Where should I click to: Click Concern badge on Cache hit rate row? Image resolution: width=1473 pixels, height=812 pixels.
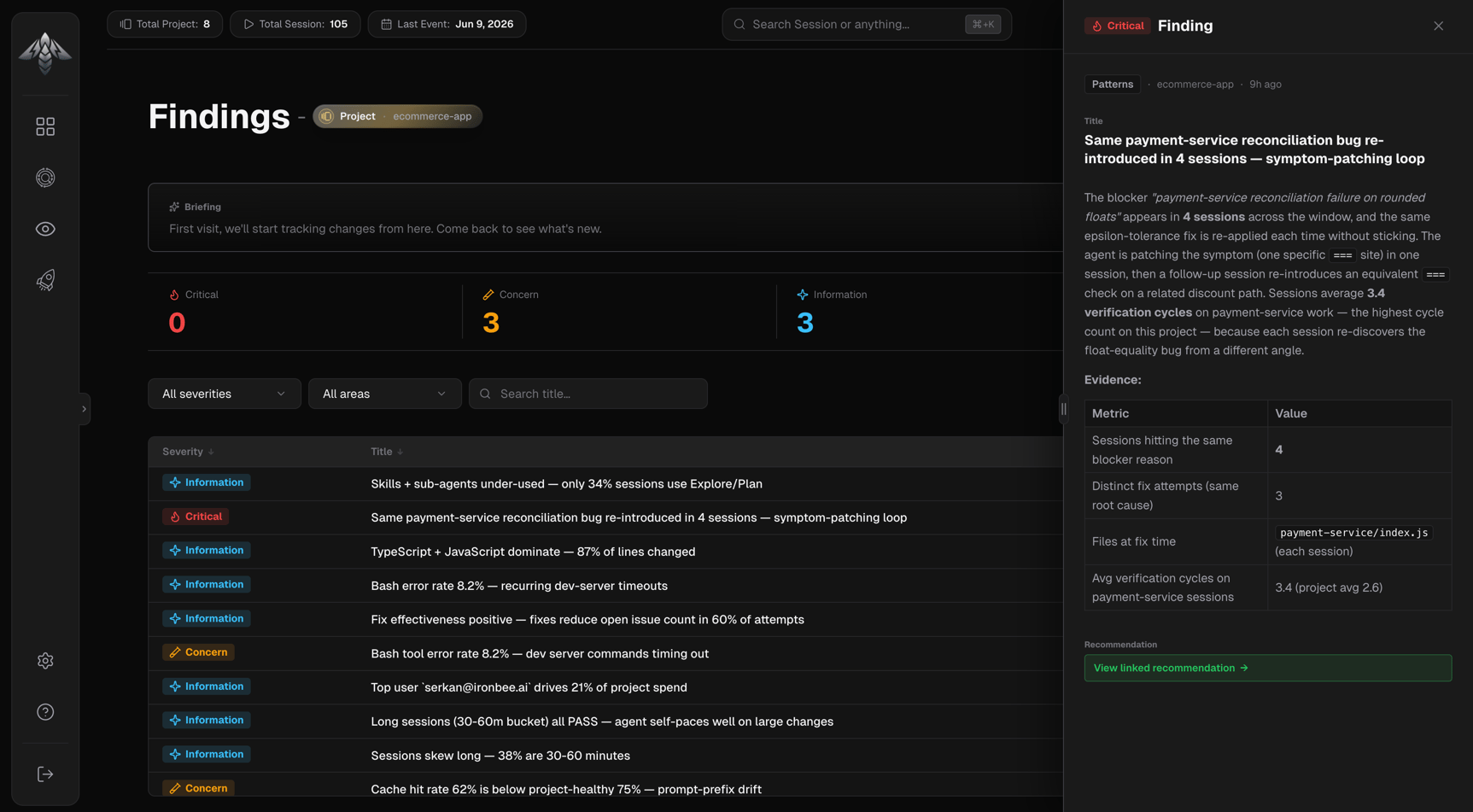point(198,788)
